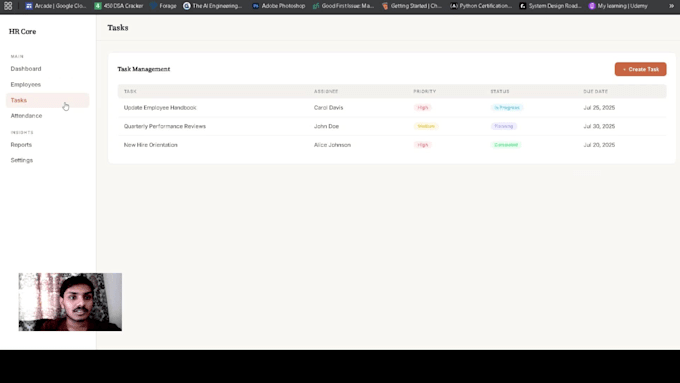Show more bookmarks via overflow chevron
This screenshot has width=680, height=383.
(x=672, y=6)
